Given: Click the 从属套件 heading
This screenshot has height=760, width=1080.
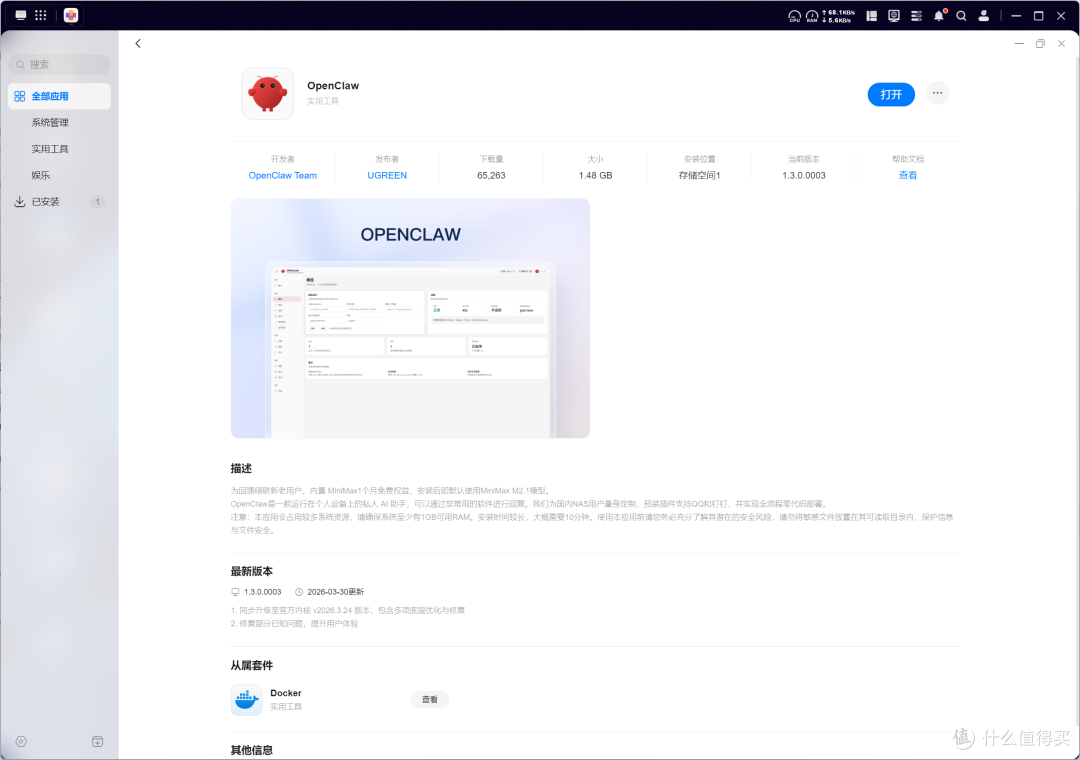Looking at the screenshot, I should 251,665.
